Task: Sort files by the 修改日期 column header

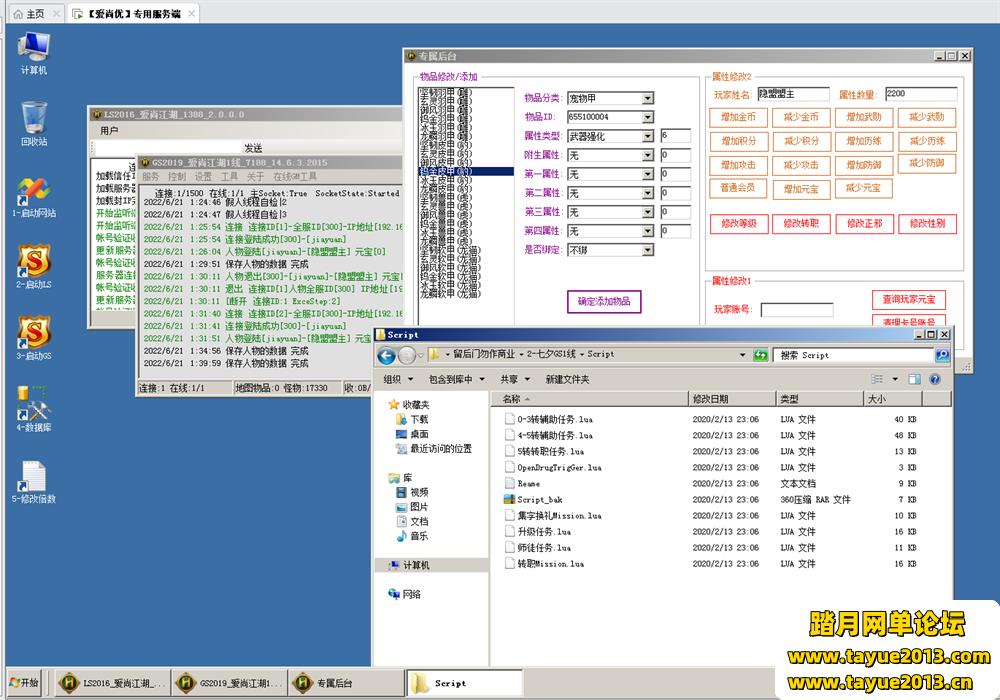Action: [x=732, y=399]
